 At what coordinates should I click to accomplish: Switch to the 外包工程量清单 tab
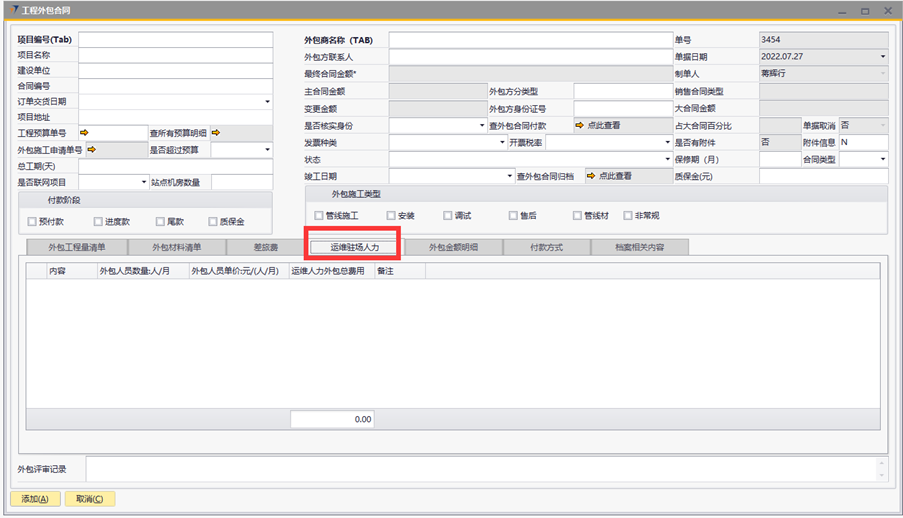point(76,247)
